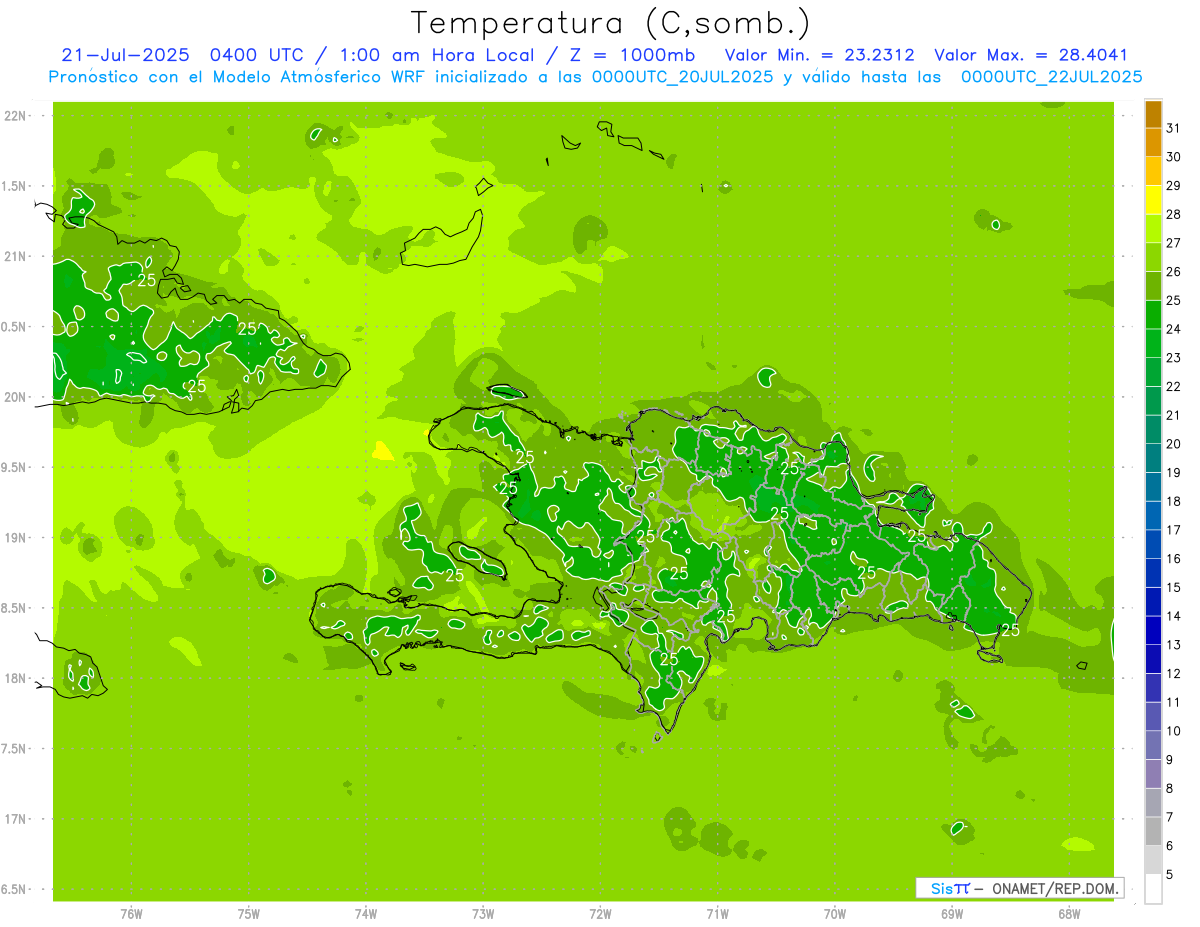1200x927 pixels.
Task: Click the 74W longitude axis label
Action: tap(365, 914)
